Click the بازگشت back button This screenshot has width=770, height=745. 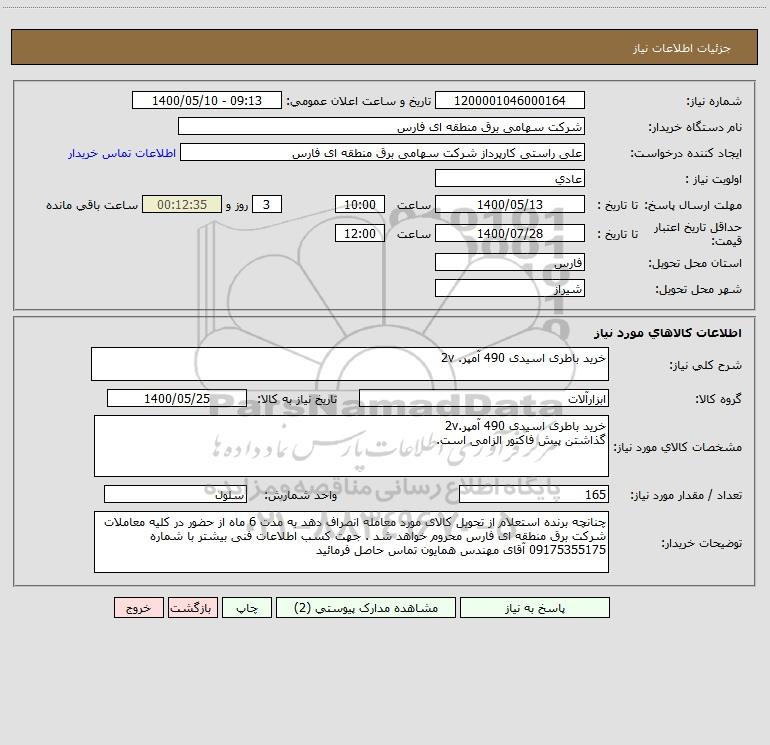point(192,608)
